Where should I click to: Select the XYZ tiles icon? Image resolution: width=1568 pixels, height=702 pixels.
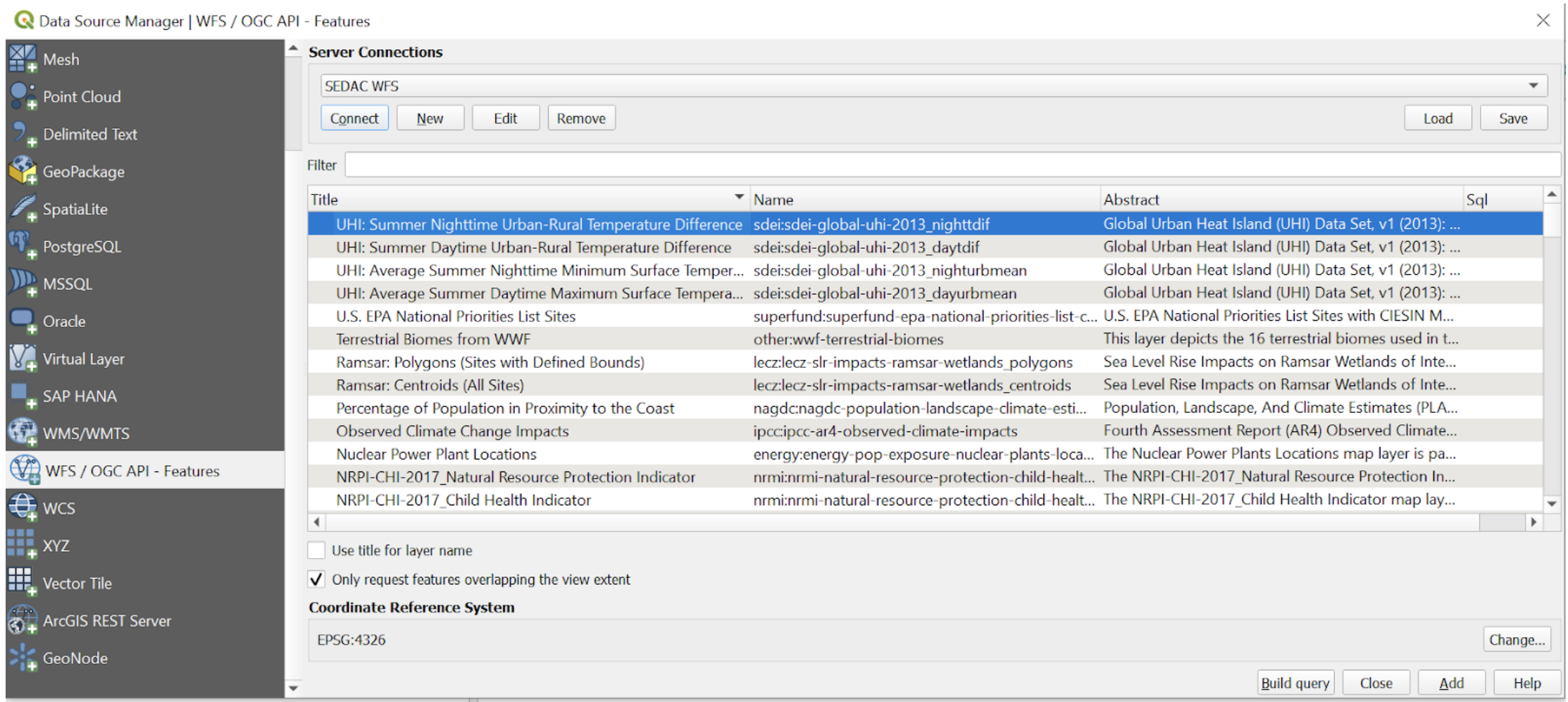[x=23, y=546]
